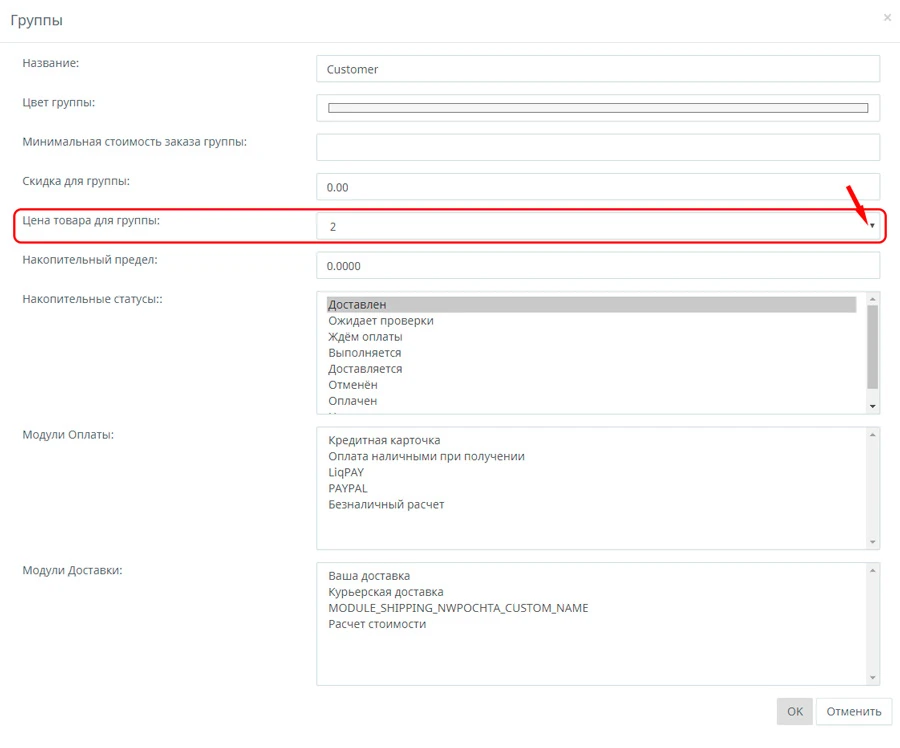Click the Скидка для группы field
Viewport: 900px width, 748px height.
[x=597, y=187]
